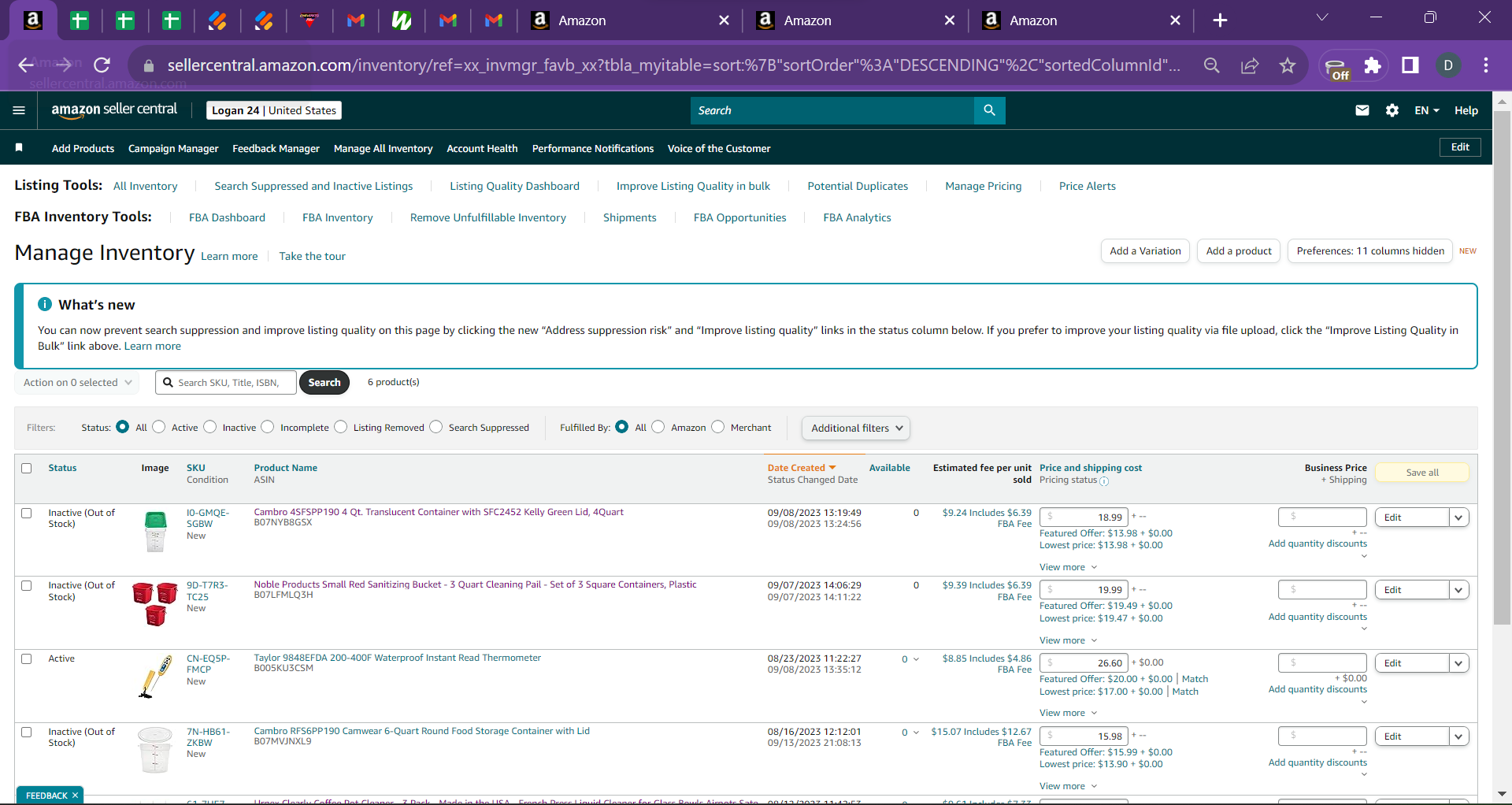
Task: Click the Seller Central top search box
Action: (x=832, y=110)
